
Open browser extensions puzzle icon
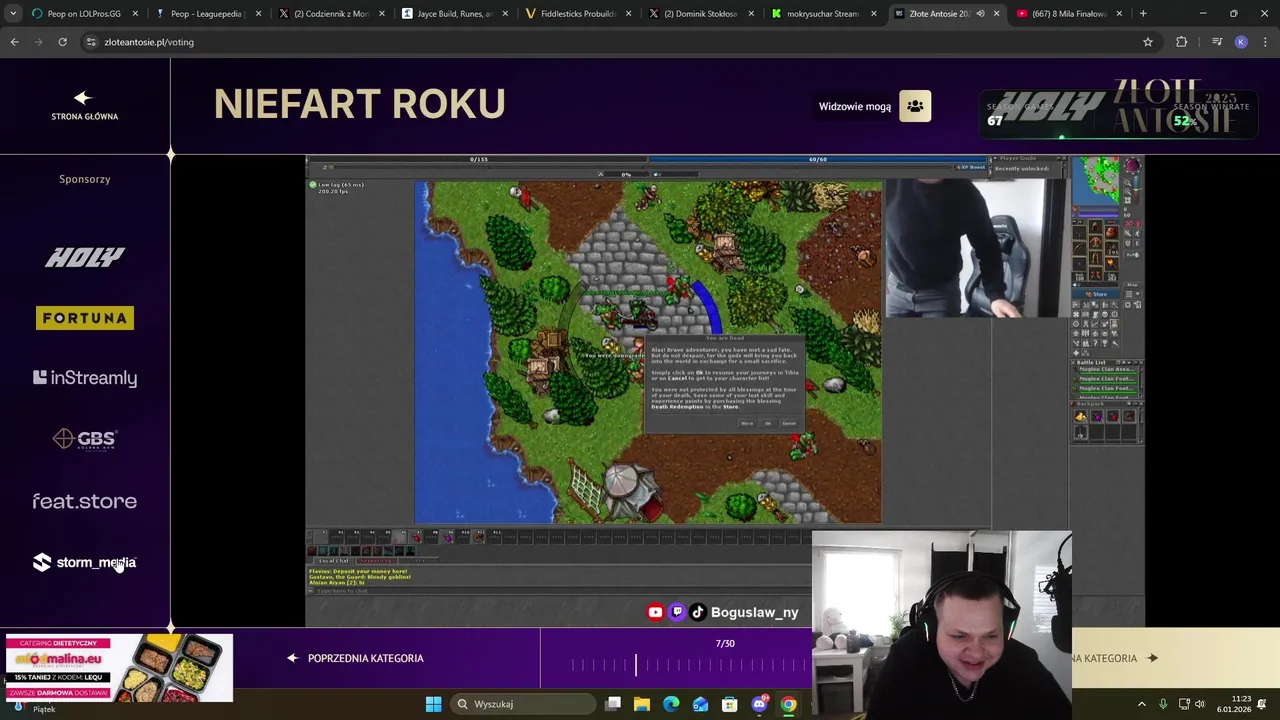(1182, 42)
